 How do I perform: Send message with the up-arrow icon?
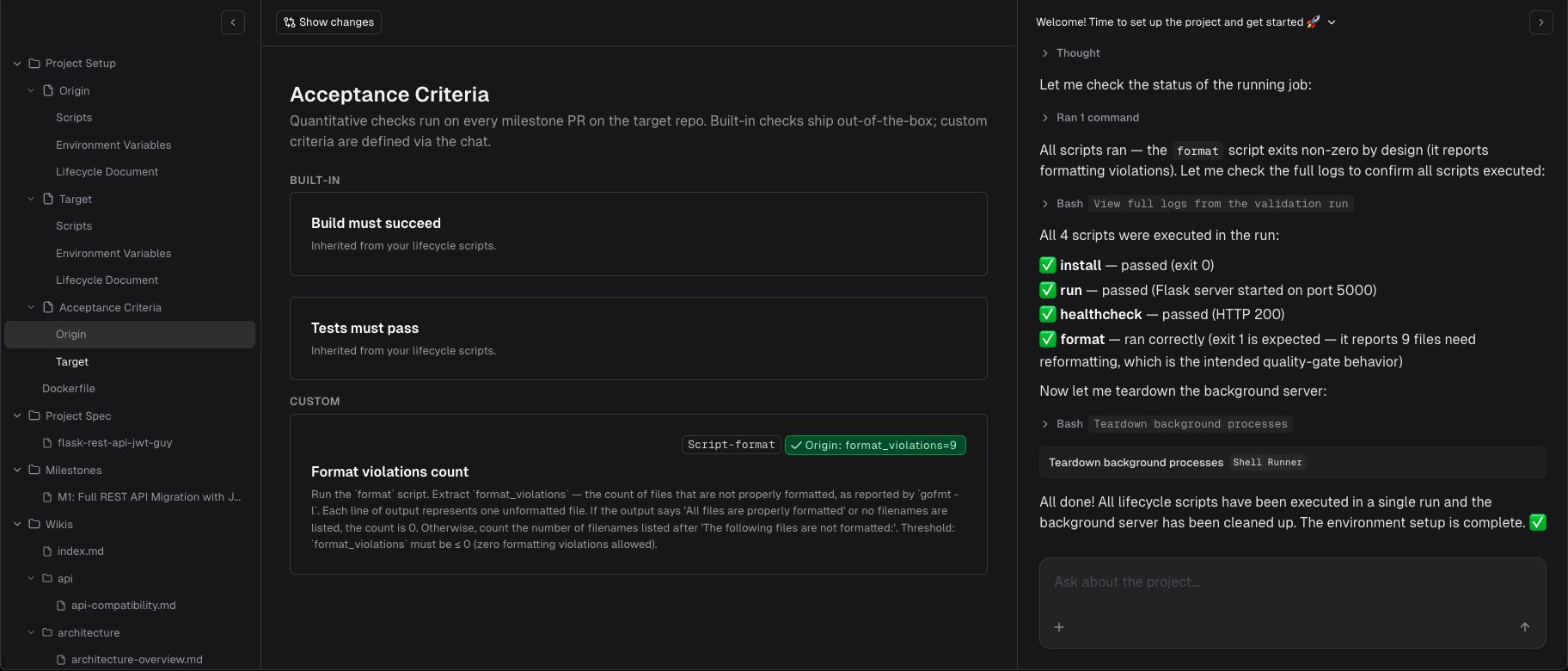coord(1524,627)
